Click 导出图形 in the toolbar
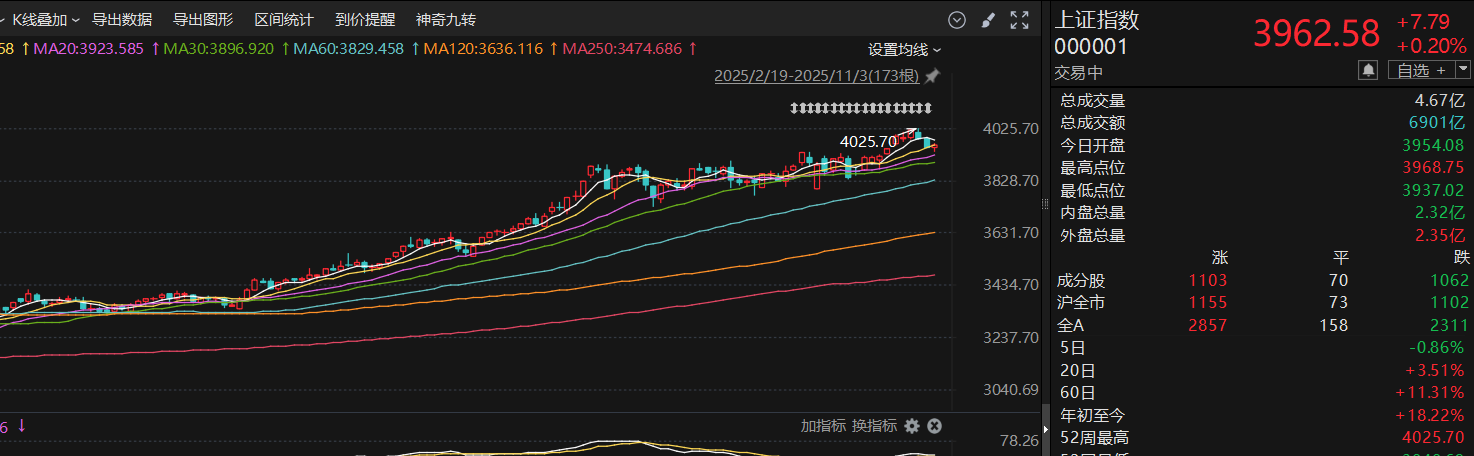1474x456 pixels. click(203, 20)
